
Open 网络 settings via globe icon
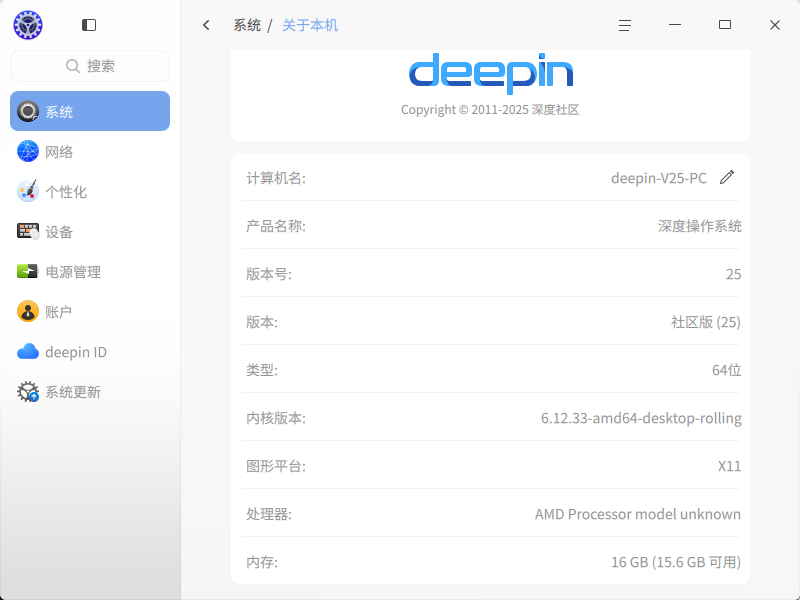tap(28, 152)
